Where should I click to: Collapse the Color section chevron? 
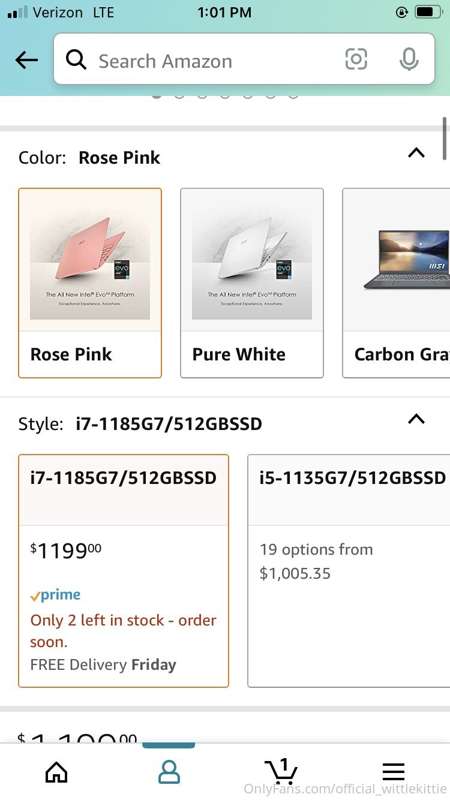[x=416, y=153]
